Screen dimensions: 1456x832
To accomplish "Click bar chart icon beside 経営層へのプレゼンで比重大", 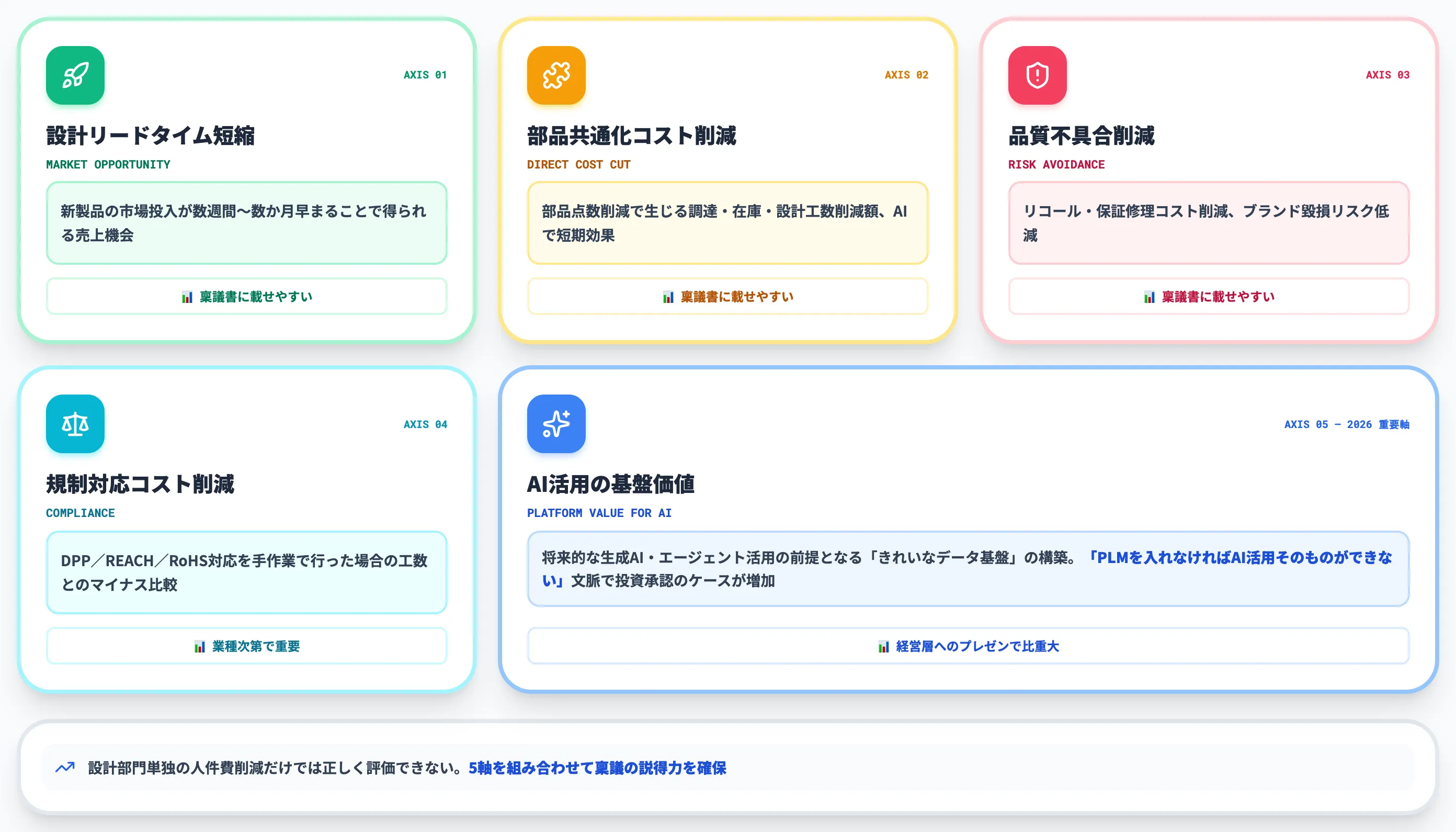I will (883, 647).
